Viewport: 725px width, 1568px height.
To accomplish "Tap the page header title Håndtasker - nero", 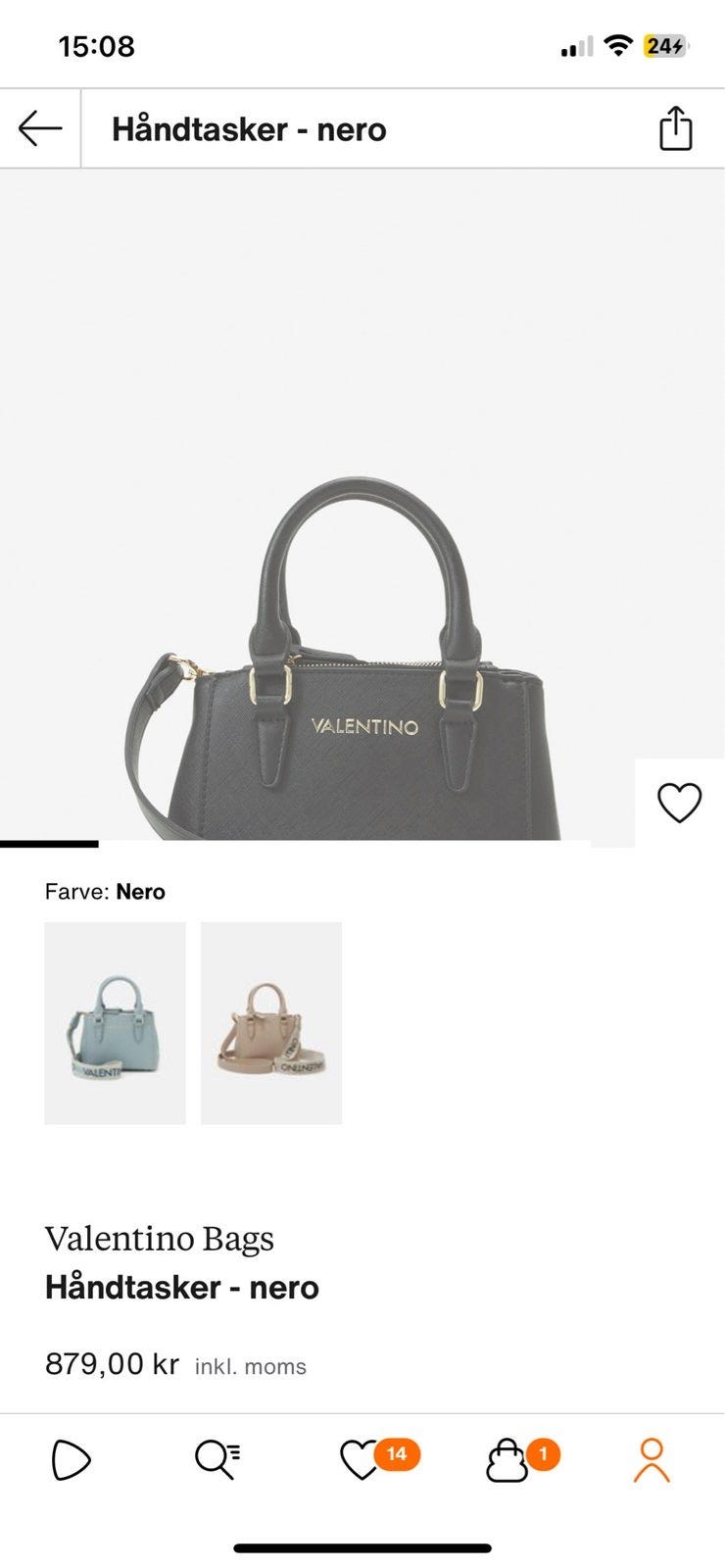I will click(249, 129).
